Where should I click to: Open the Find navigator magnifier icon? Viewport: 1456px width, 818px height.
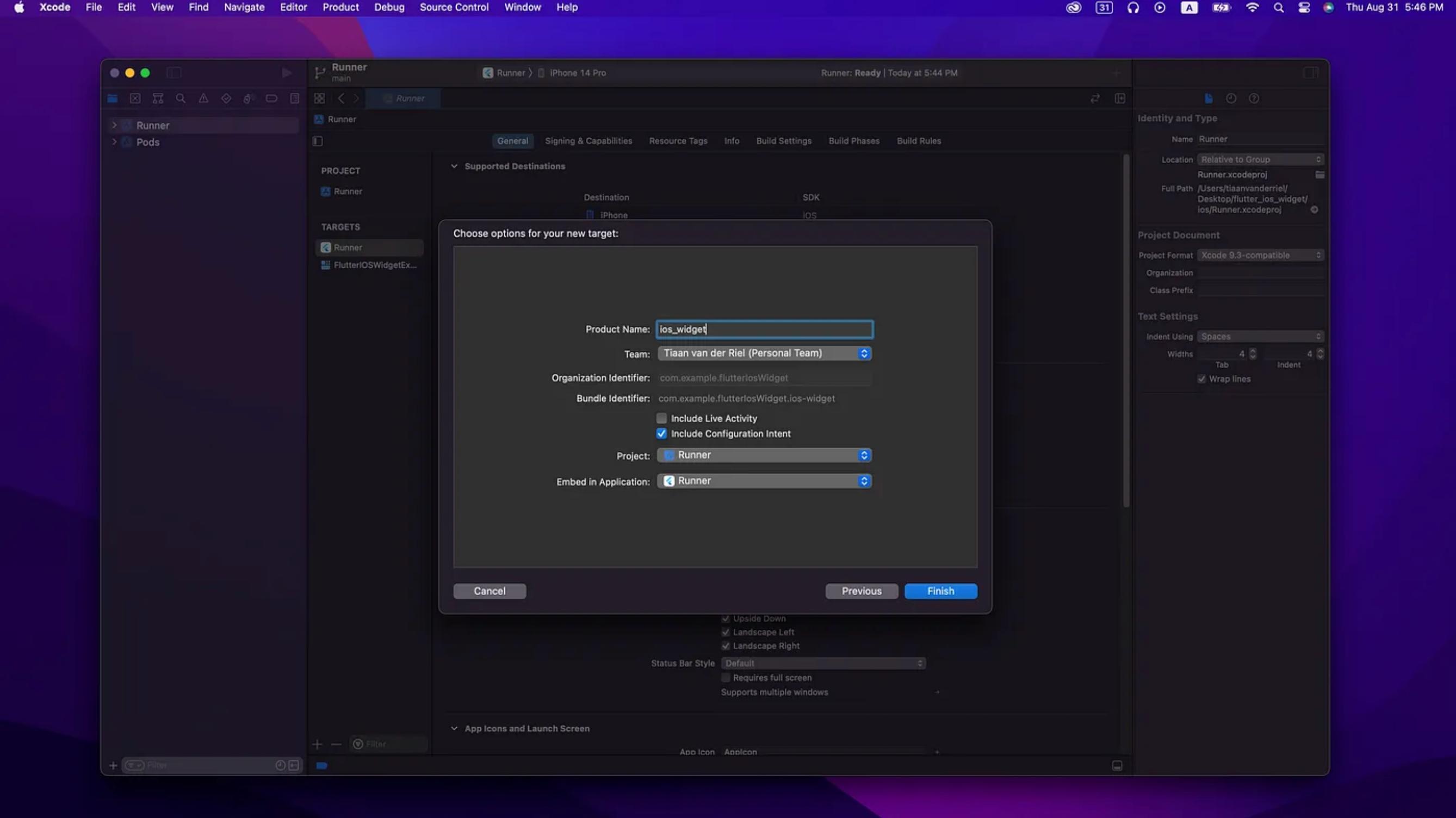[181, 98]
